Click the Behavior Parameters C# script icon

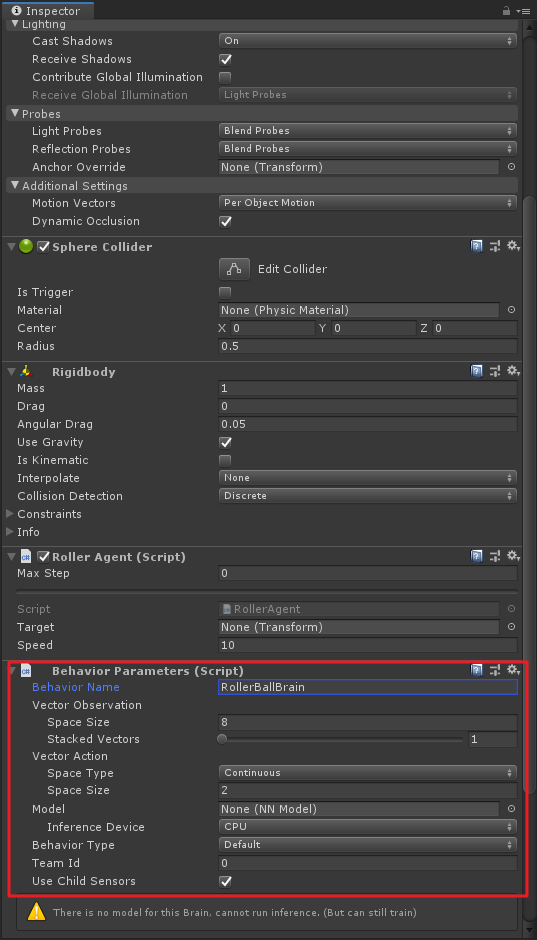click(26, 671)
